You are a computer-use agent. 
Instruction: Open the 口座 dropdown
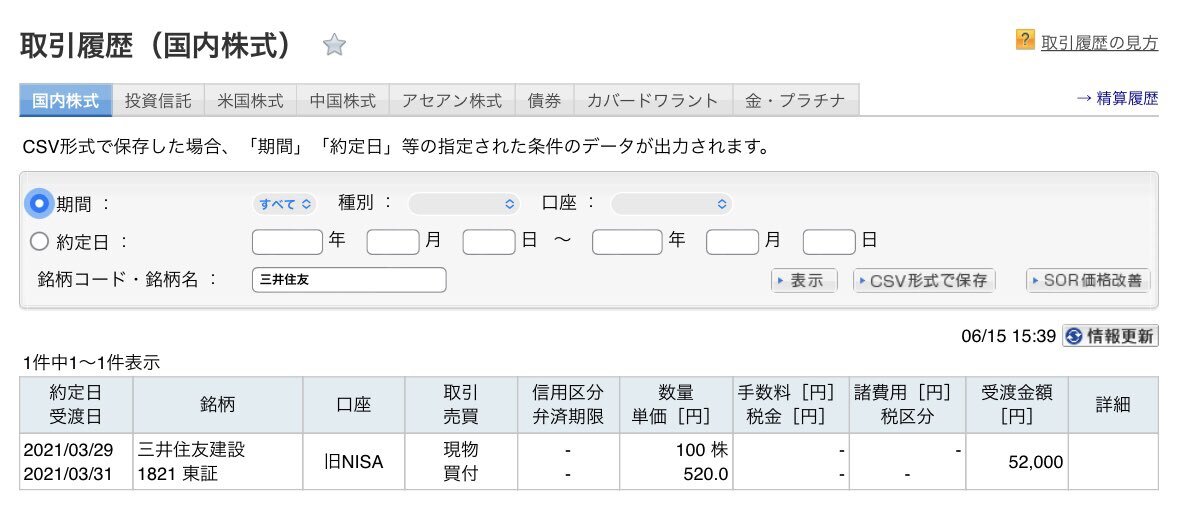pos(671,204)
